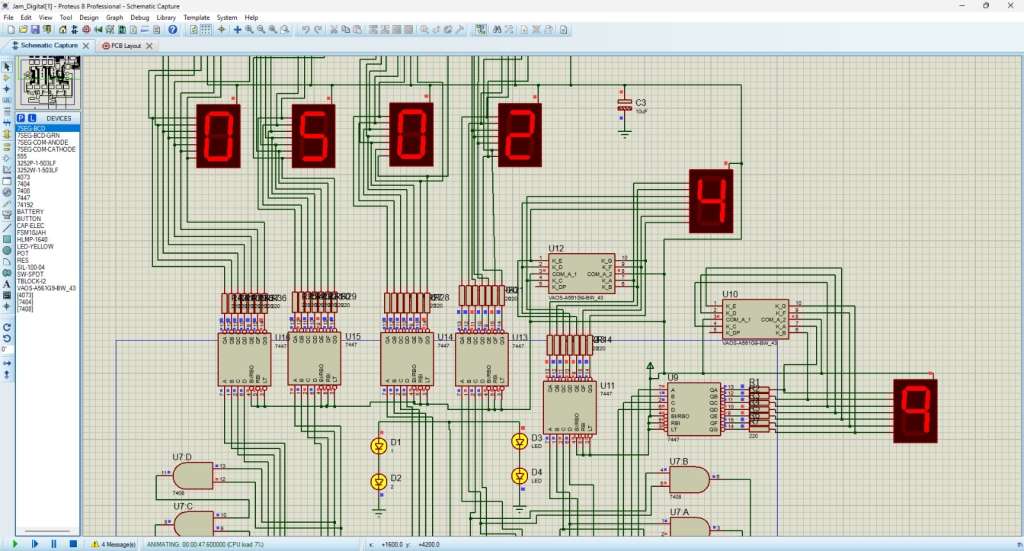
Task: Click the Paste from clipboard icon
Action: pyautogui.click(x=357, y=29)
